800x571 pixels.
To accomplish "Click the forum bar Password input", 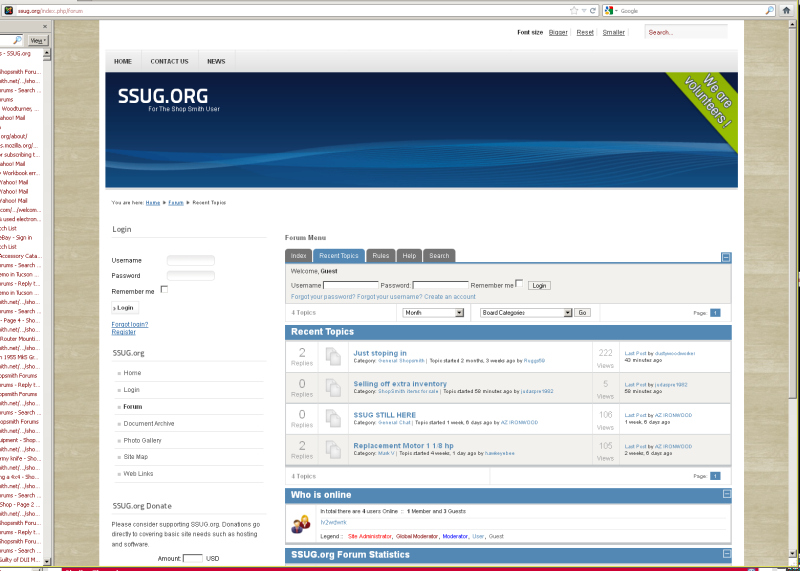I will [440, 285].
